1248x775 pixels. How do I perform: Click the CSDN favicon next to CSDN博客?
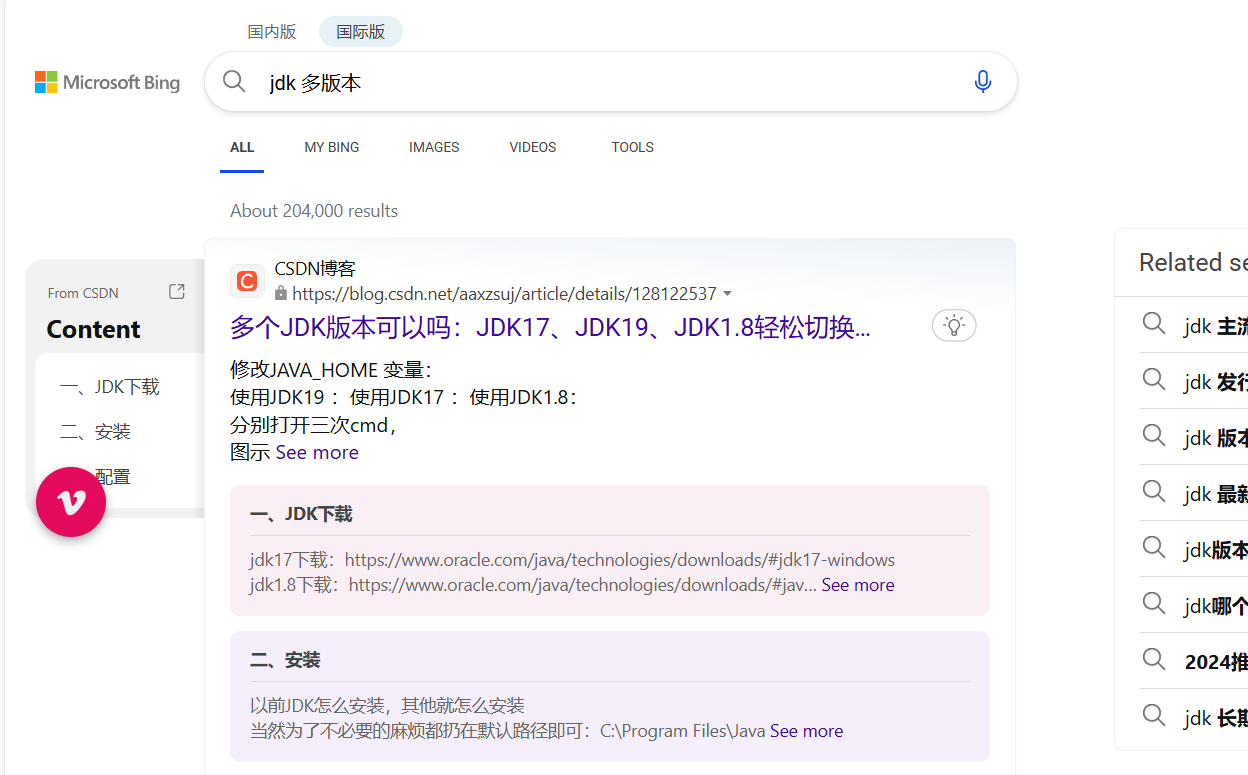pos(247,281)
